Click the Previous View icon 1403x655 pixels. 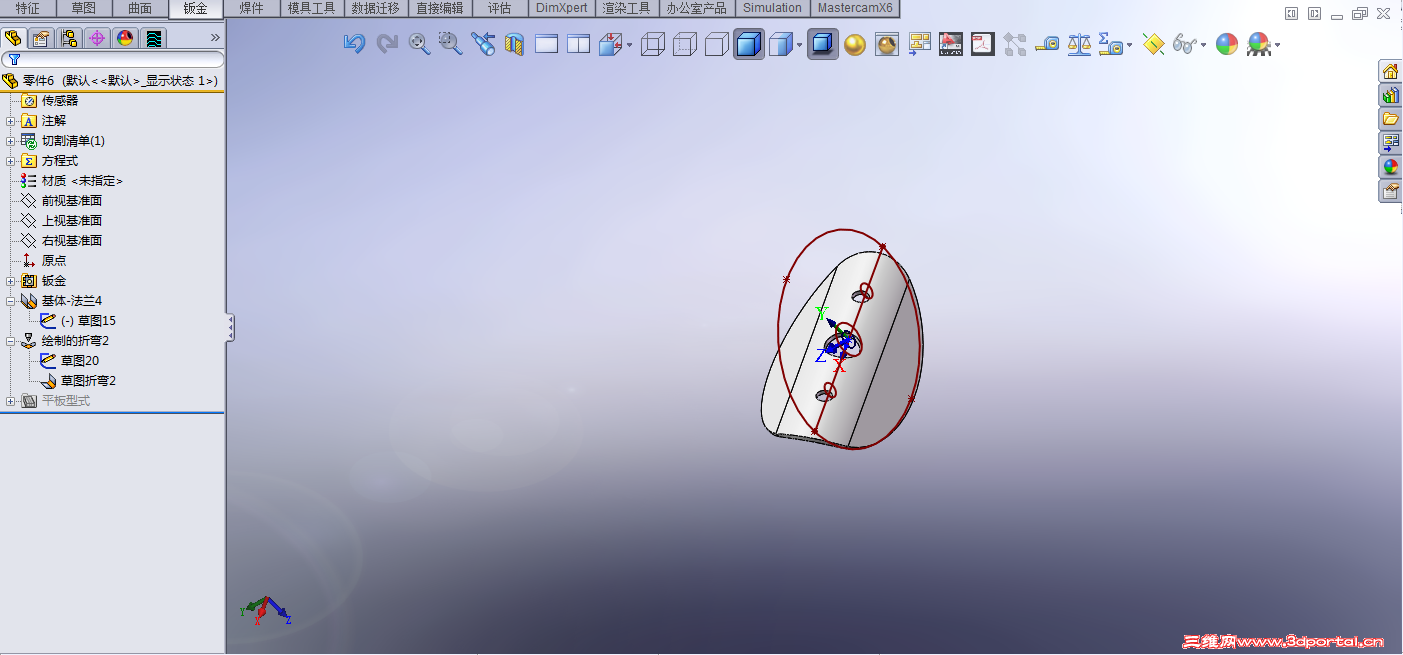pos(483,44)
